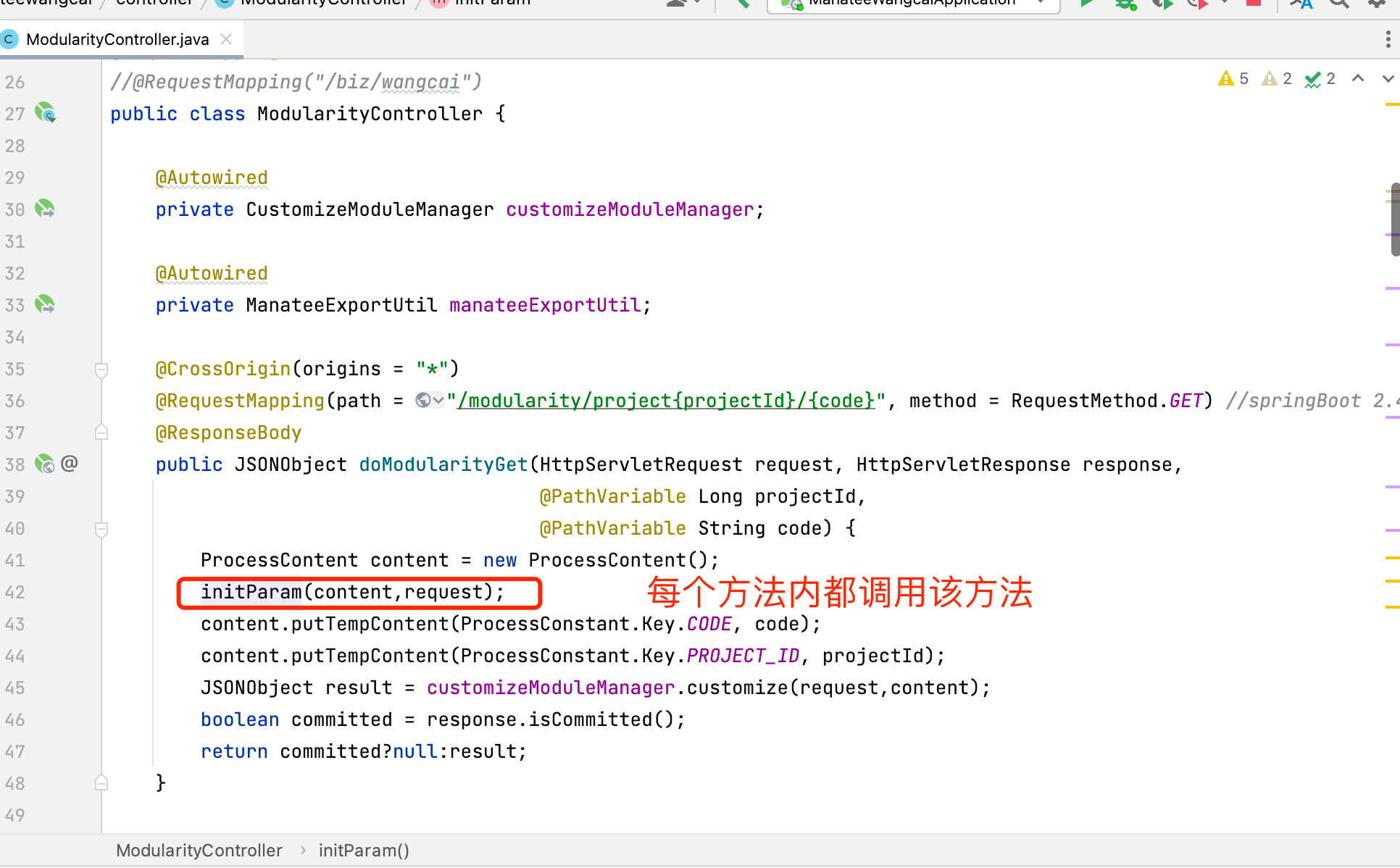Click commented RequestMapping on line 26
1400x868 pixels.
click(296, 82)
